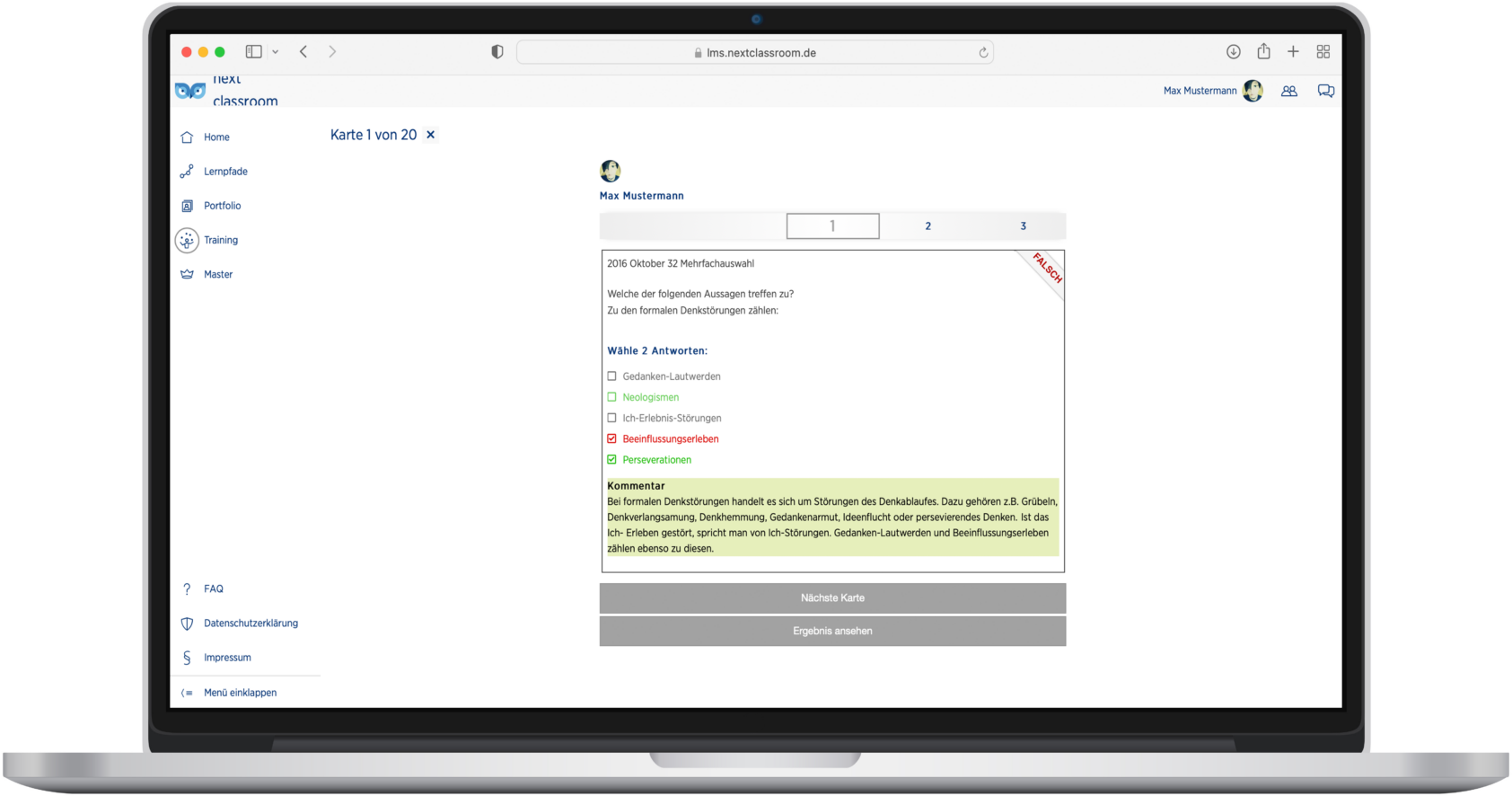Screen dimensions: 1512x796
Task: Click the Training sidebar icon
Action: (x=187, y=240)
